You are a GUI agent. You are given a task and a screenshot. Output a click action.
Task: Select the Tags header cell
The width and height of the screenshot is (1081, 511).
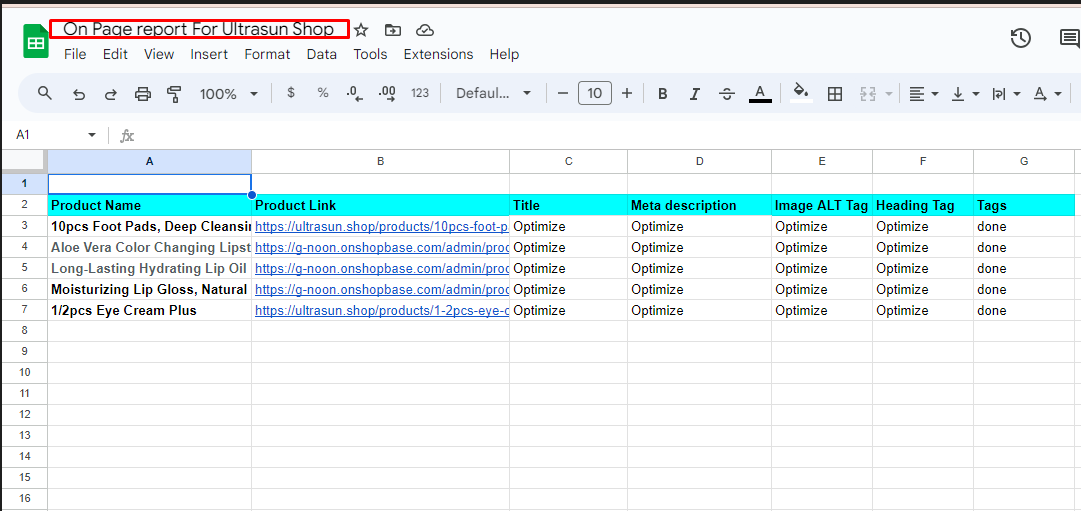[1024, 206]
